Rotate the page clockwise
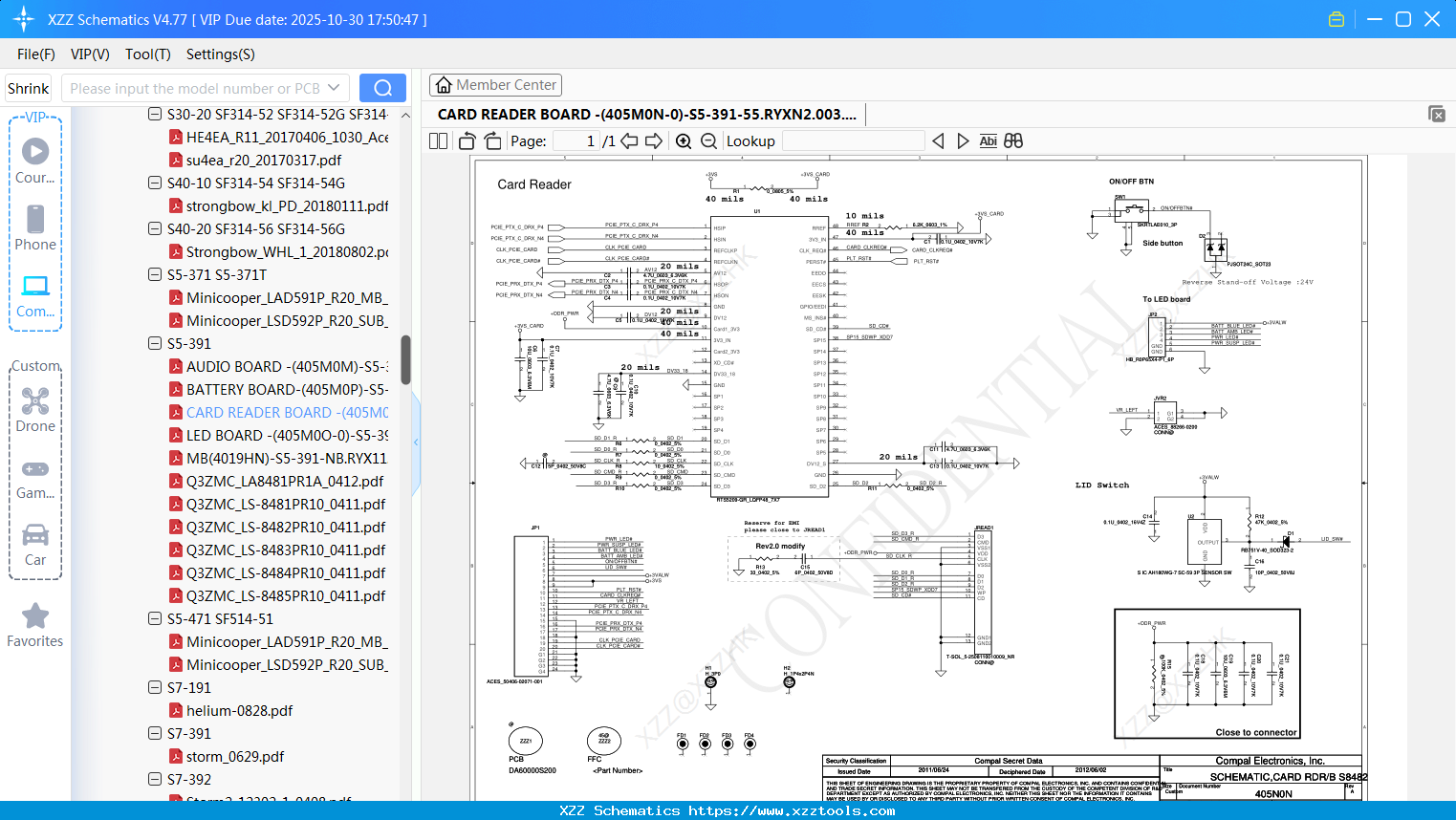This screenshot has height=820, width=1456. click(493, 141)
